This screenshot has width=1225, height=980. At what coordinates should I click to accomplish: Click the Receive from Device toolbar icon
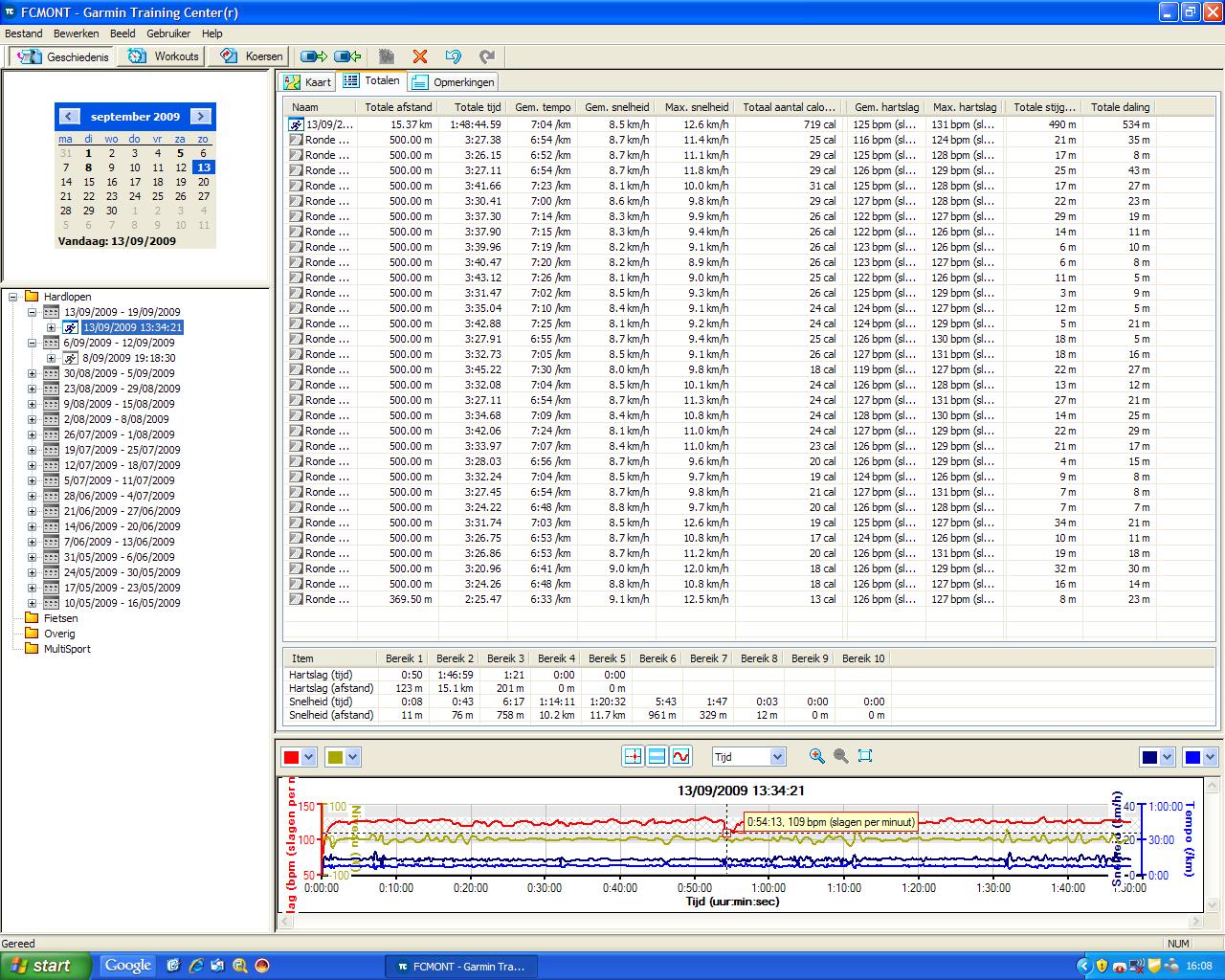coord(347,56)
